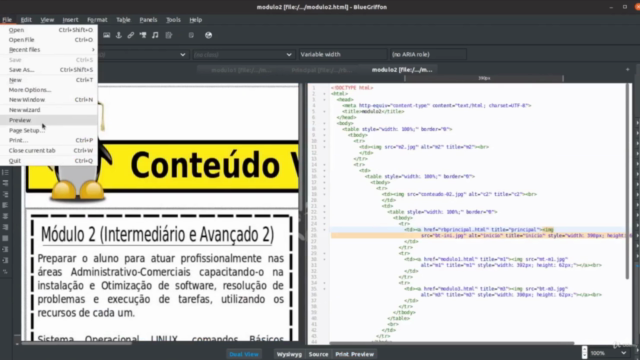Click the globe browse icon in toolbar
The image size is (640, 360).
[x=209, y=35]
